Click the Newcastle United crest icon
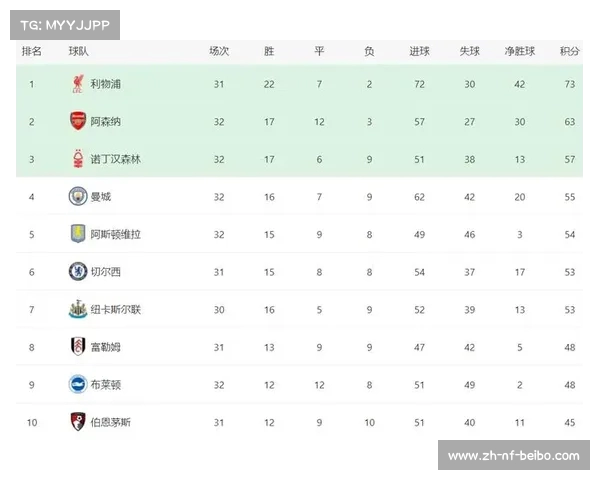Viewport: 600px width, 480px height. point(78,309)
